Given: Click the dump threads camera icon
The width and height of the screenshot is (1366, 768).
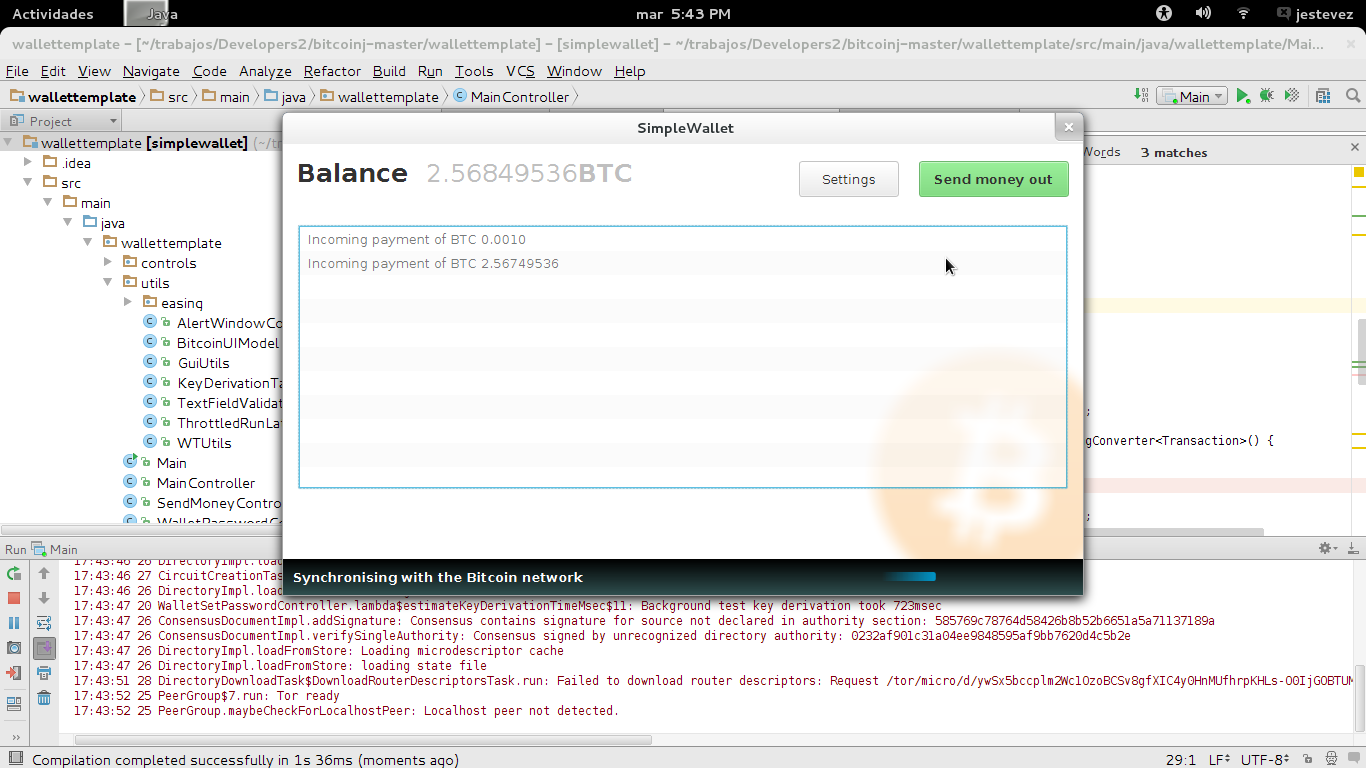Looking at the screenshot, I should point(14,648).
